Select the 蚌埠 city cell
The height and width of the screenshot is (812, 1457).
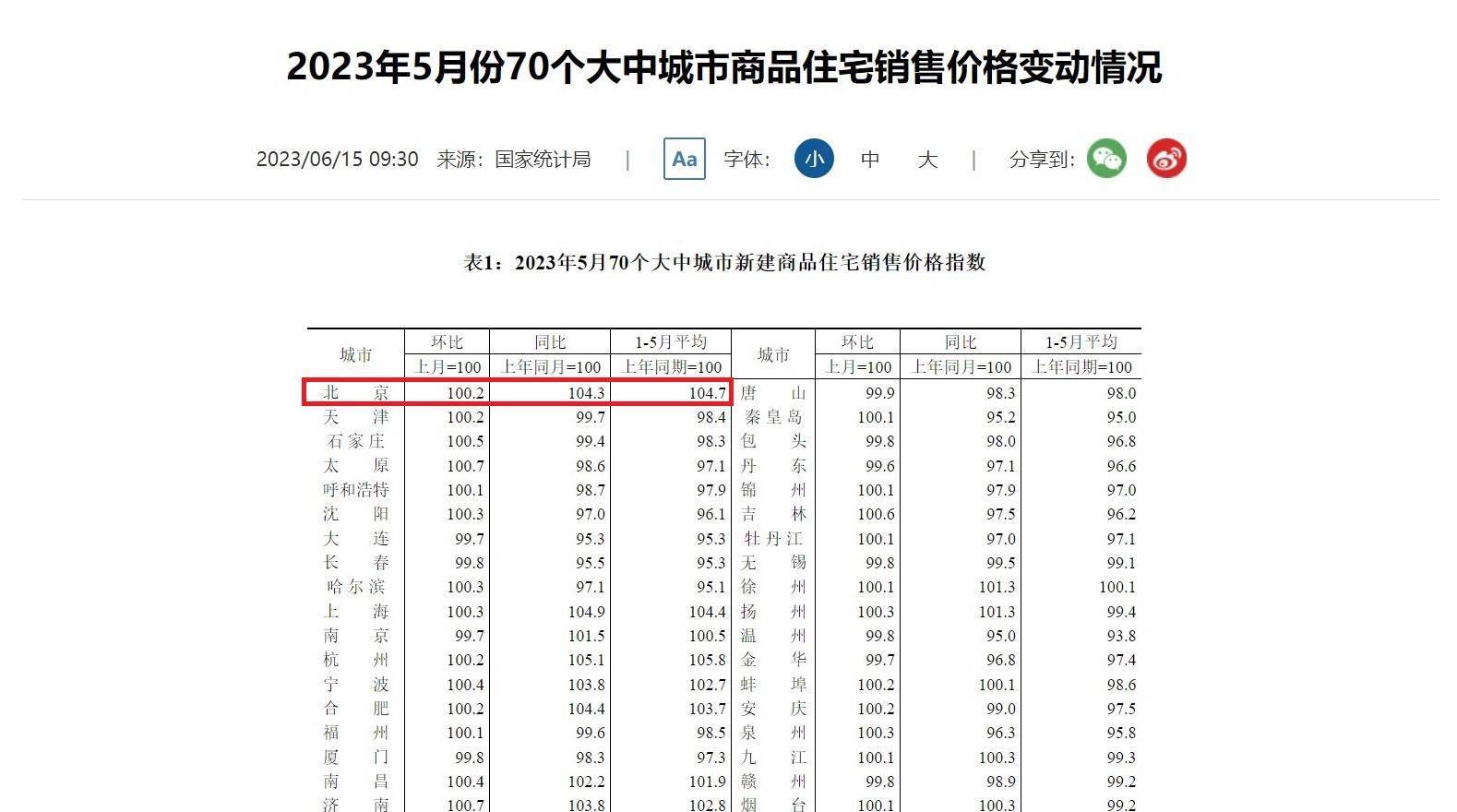pyautogui.click(x=773, y=684)
